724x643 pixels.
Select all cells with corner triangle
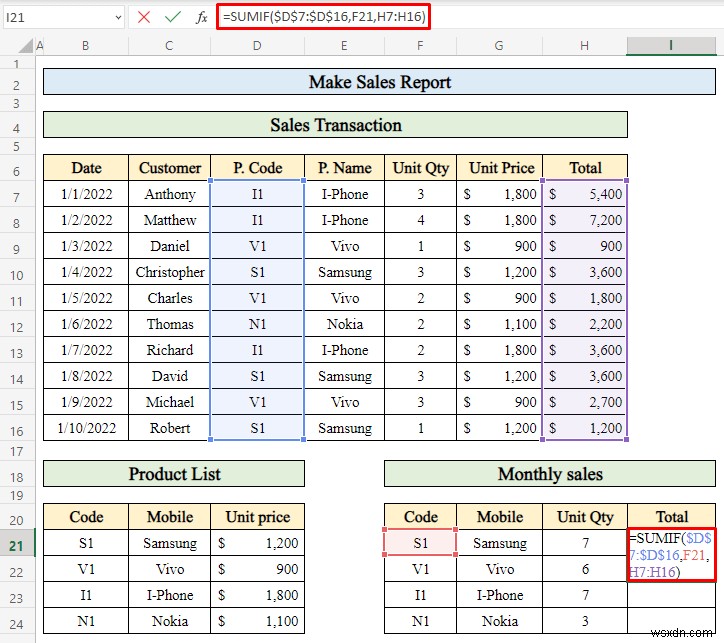[x=26, y=46]
